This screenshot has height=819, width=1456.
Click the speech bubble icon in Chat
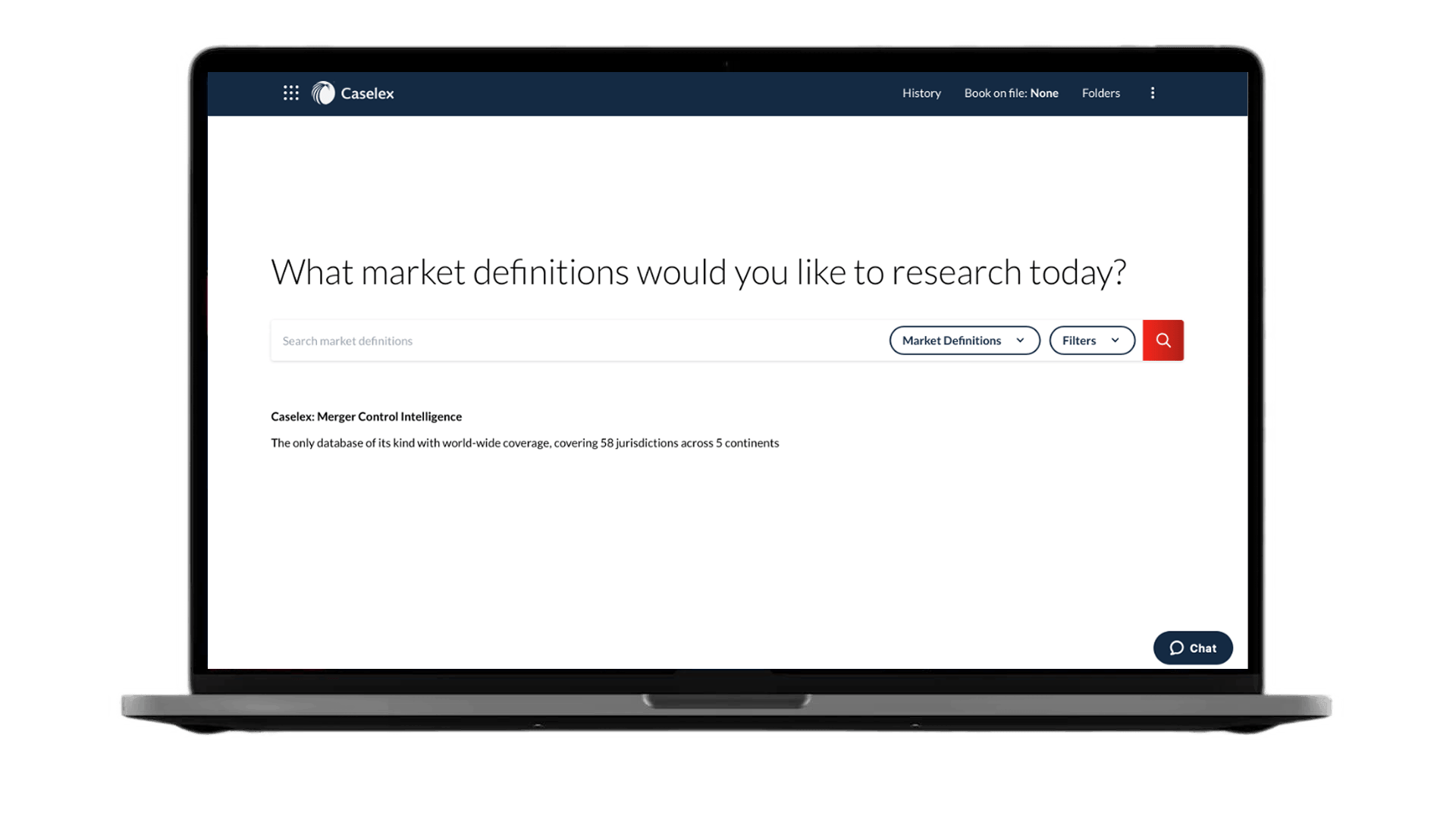[1176, 648]
